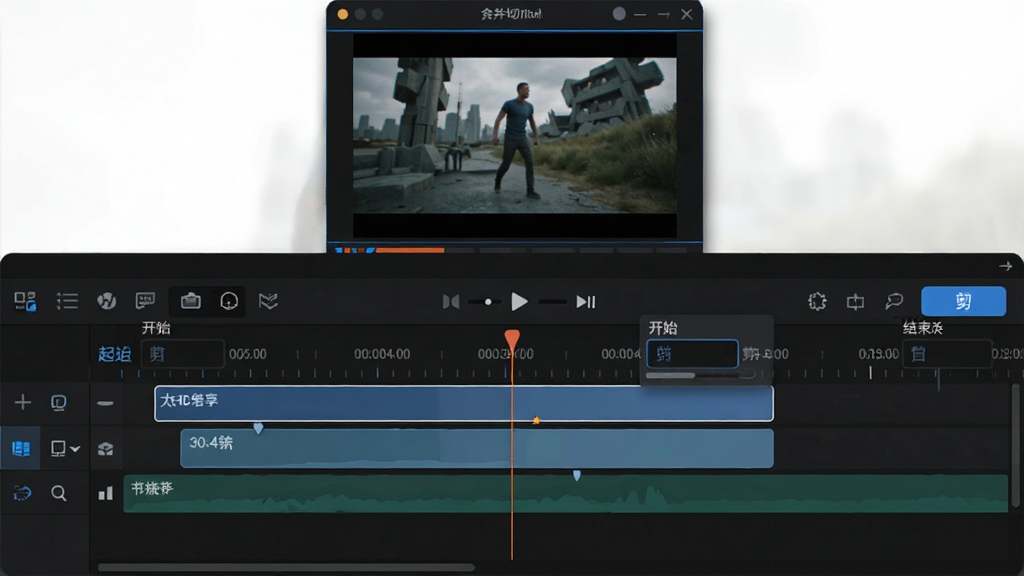
Task: Click the 结束杀 input field
Action: pos(947,354)
